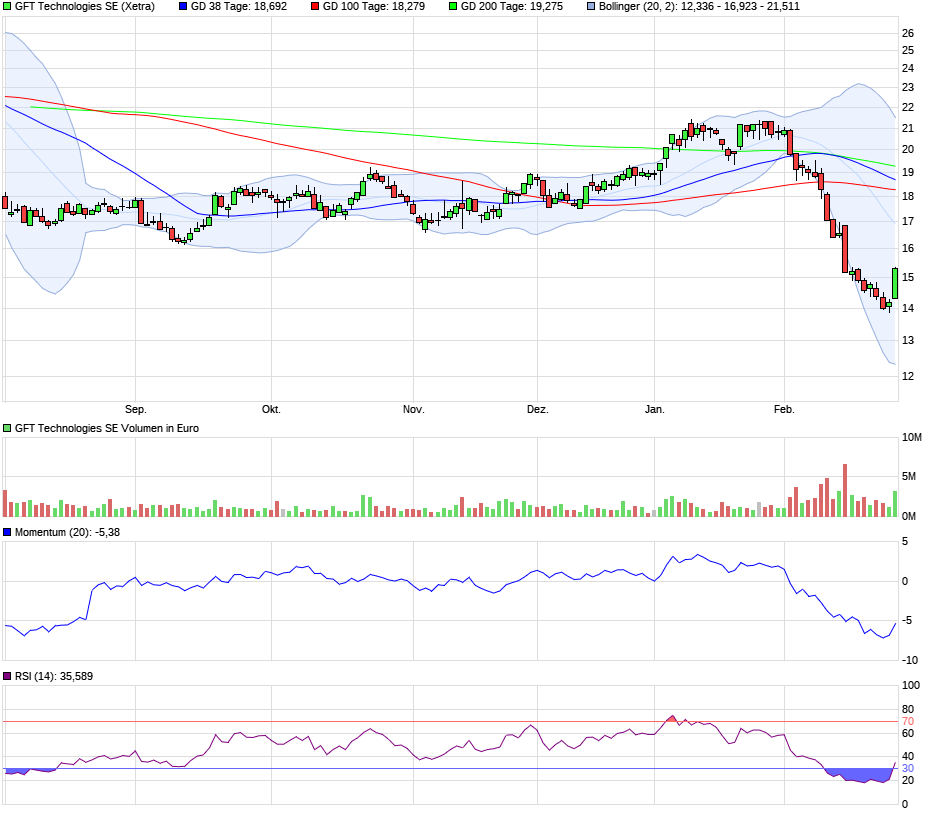The image size is (940, 814).
Task: Click the last green candlestick on price chart
Action: tap(895, 283)
